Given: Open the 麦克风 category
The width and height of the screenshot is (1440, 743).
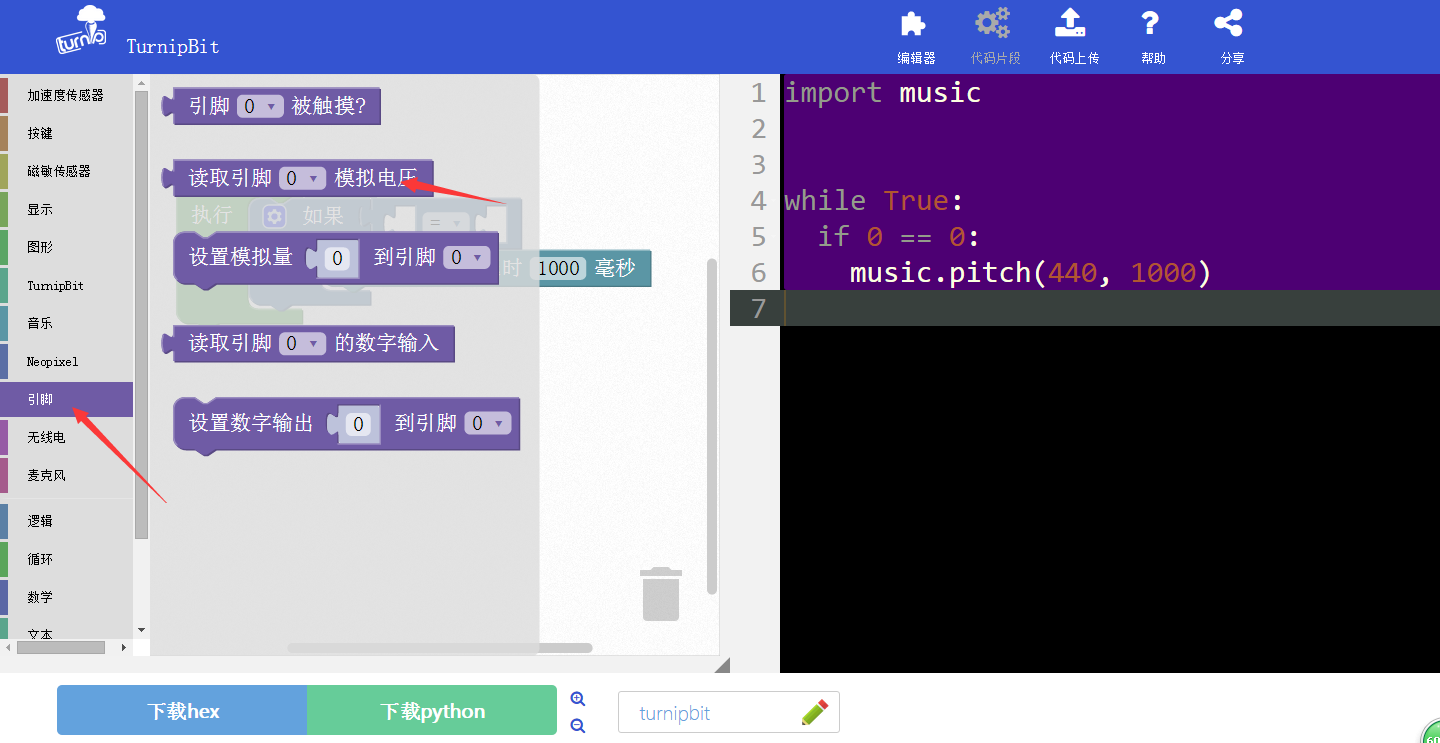Looking at the screenshot, I should 66,475.
